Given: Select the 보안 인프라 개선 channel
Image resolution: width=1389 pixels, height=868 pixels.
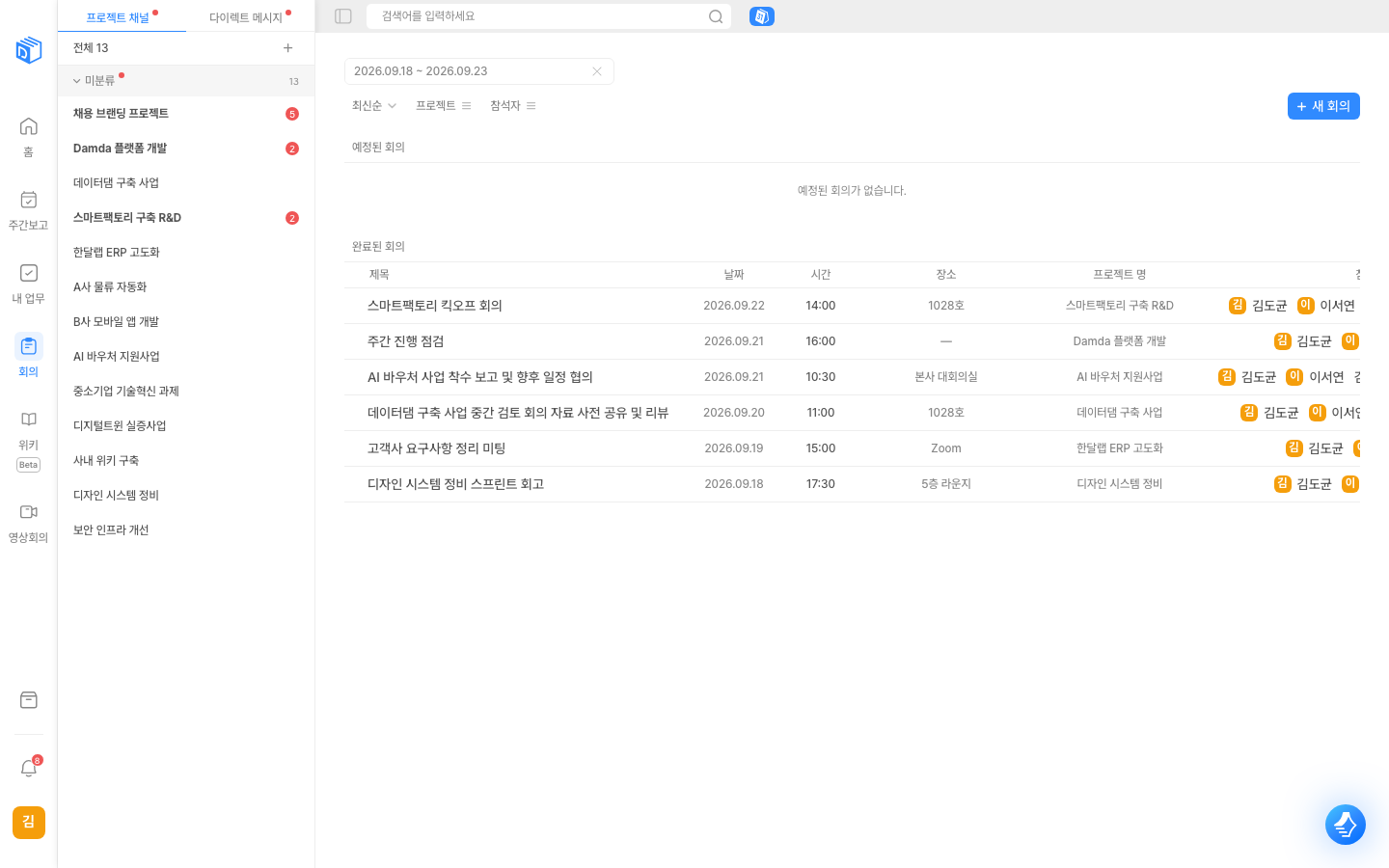Looking at the screenshot, I should [x=186, y=530].
